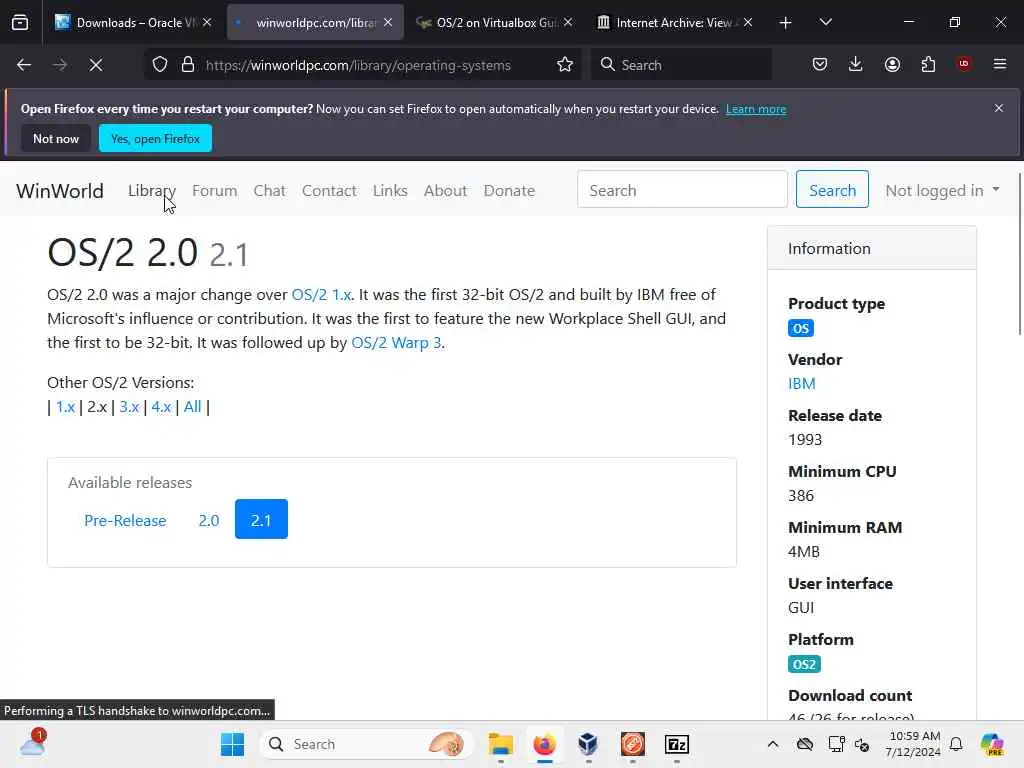Open extensions puzzle icon
Image resolution: width=1024 pixels, height=768 pixels.
point(928,64)
